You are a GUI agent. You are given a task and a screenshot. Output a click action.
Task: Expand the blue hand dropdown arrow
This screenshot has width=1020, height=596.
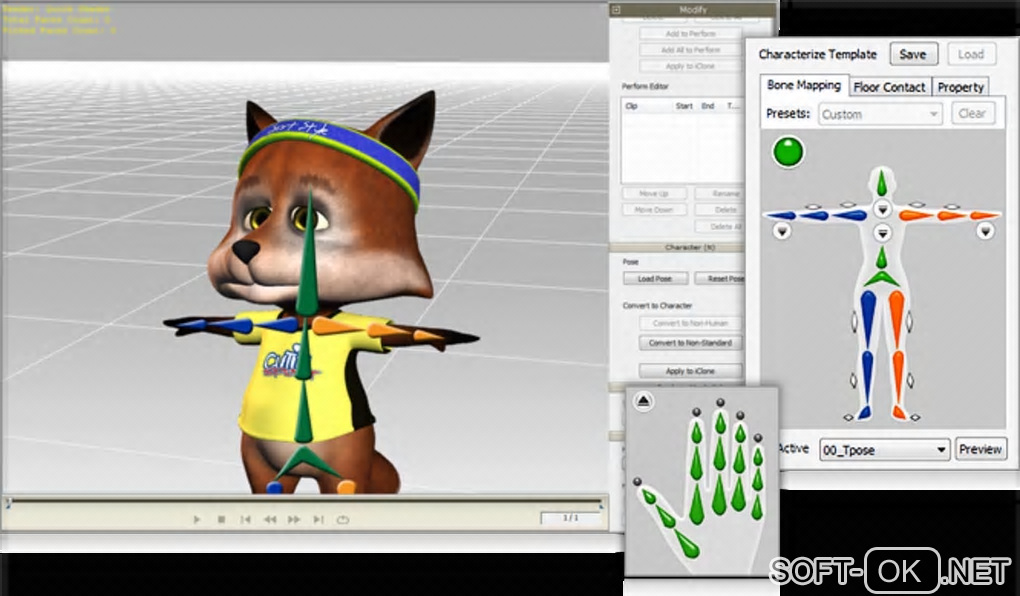click(x=782, y=231)
